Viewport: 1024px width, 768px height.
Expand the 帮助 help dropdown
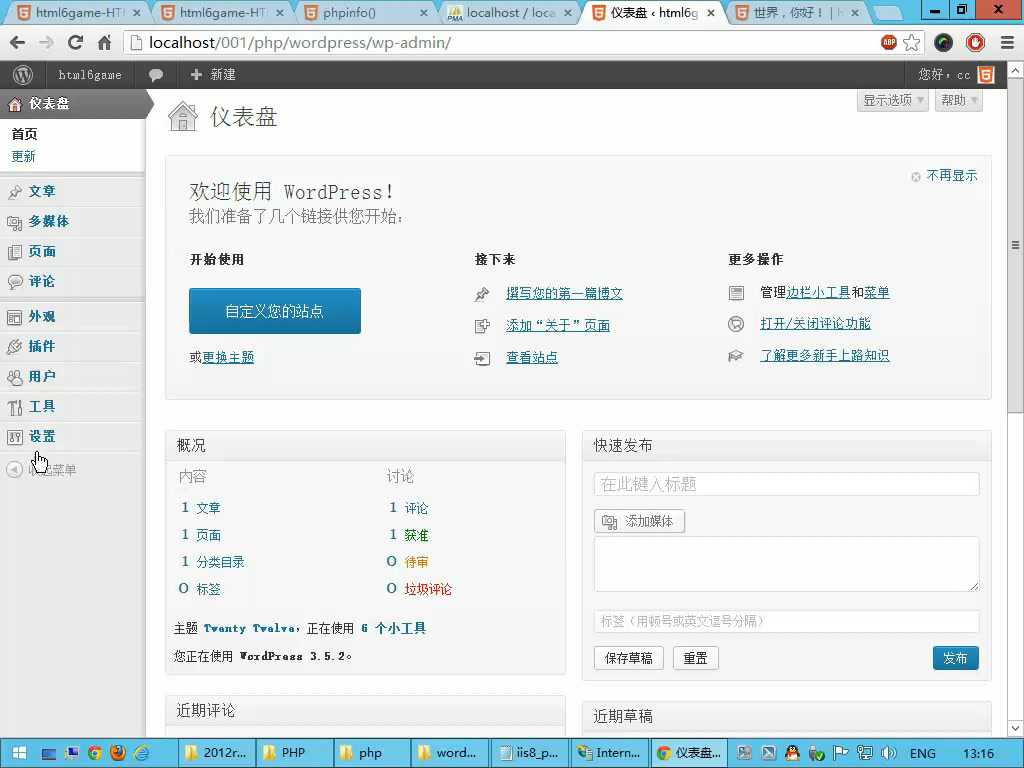(x=959, y=101)
